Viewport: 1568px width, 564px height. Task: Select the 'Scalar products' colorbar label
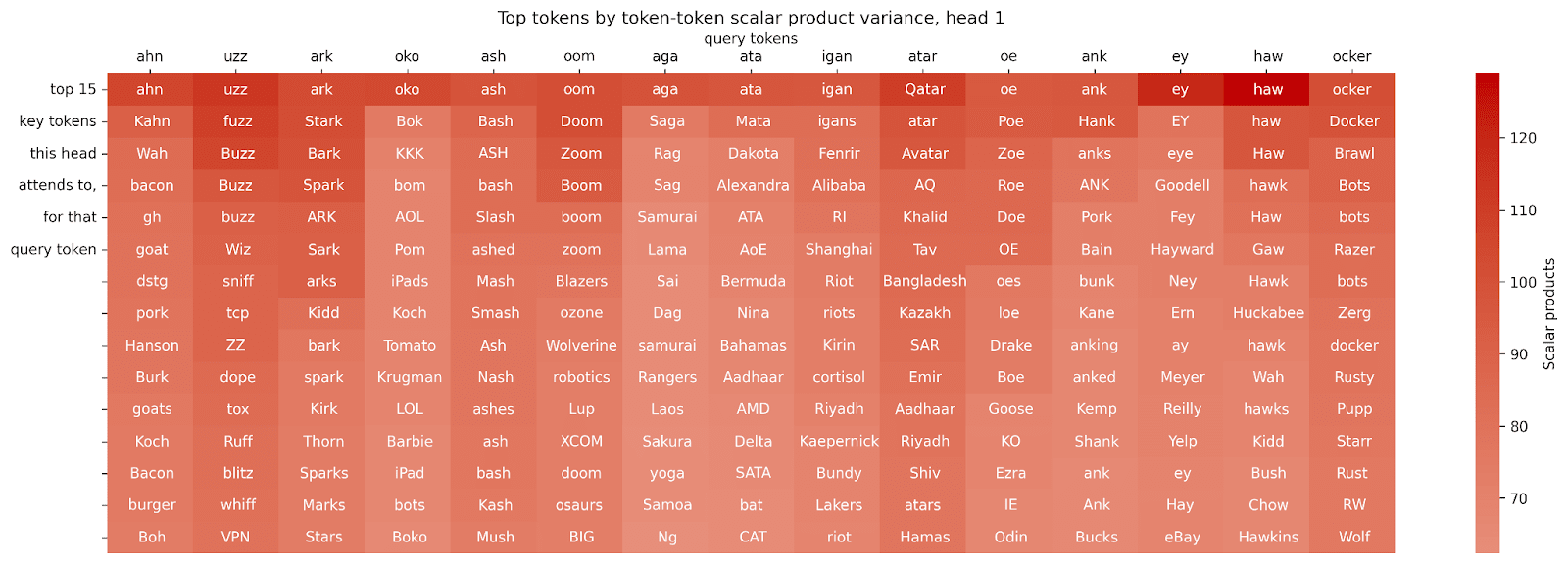click(1549, 313)
